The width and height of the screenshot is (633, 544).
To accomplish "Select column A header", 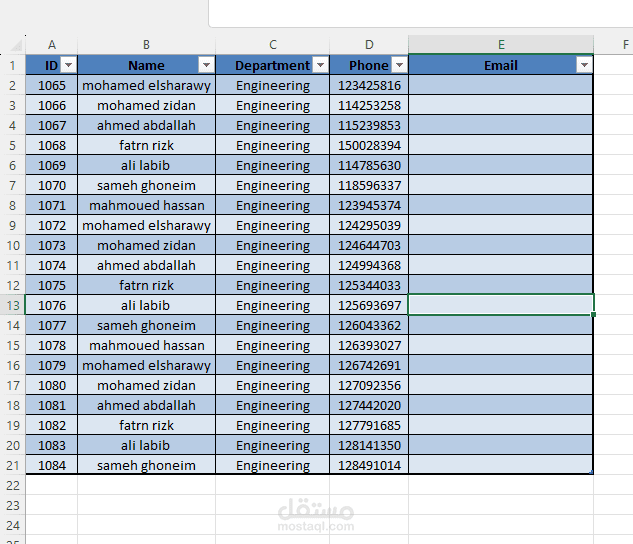I will point(52,44).
